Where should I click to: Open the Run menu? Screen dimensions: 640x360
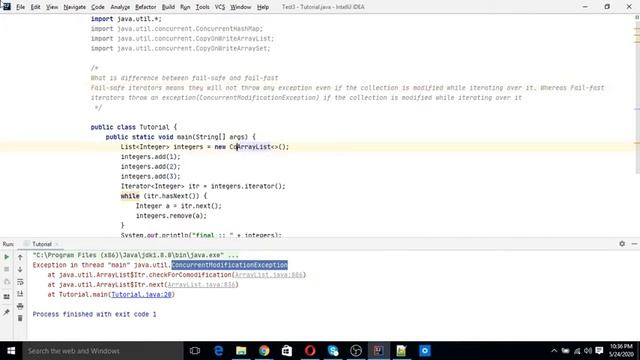click(x=185, y=7)
